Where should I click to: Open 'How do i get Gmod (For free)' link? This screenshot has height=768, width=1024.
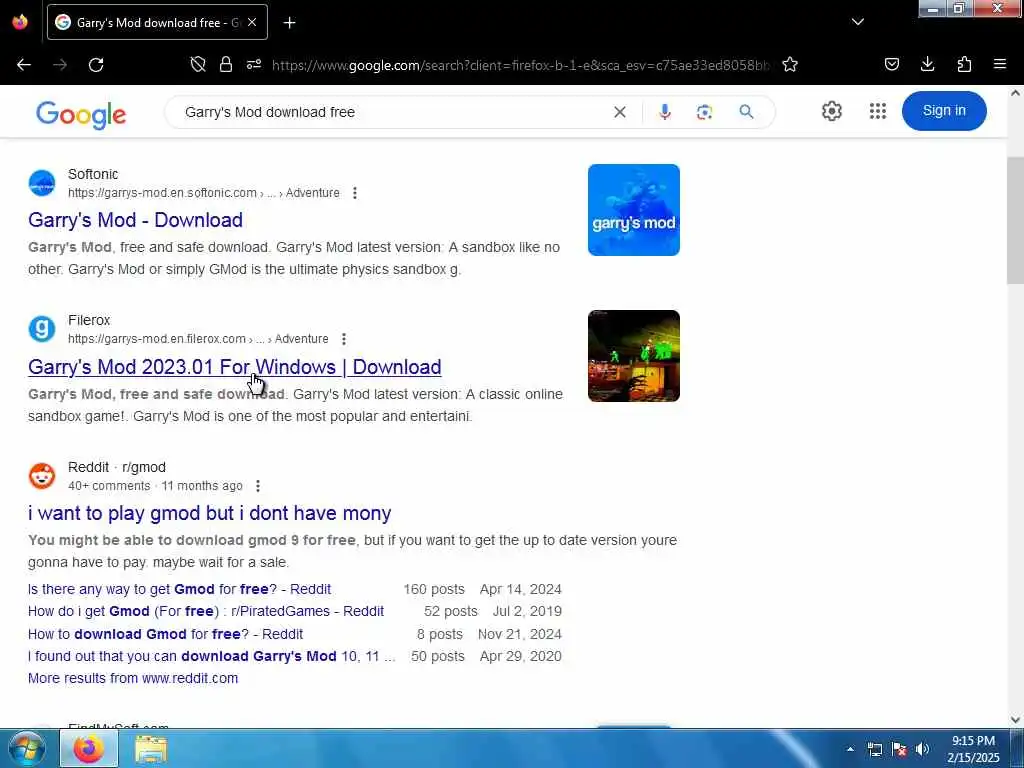pyautogui.click(x=206, y=611)
